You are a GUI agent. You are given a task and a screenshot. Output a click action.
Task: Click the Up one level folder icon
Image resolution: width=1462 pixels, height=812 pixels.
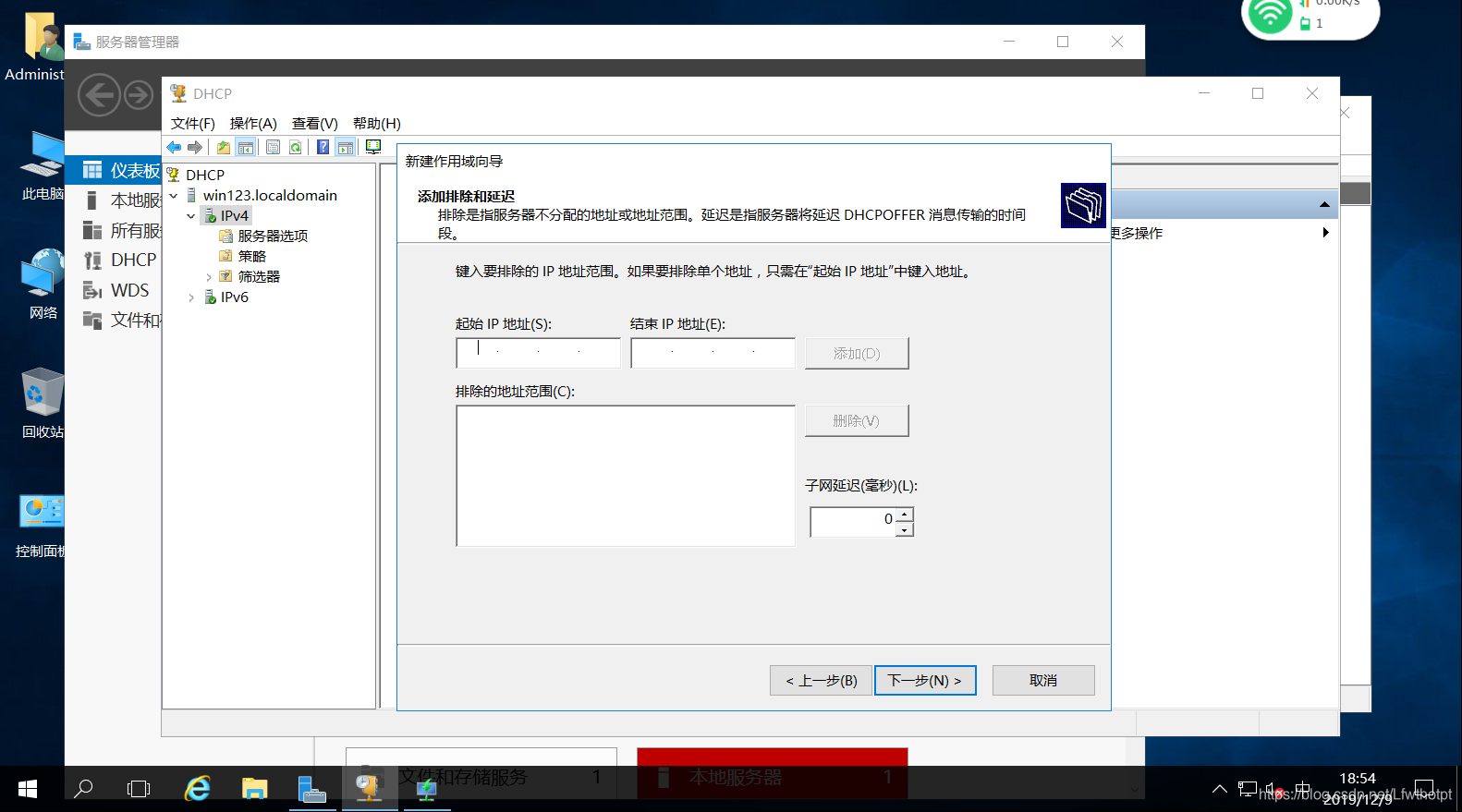(x=224, y=147)
